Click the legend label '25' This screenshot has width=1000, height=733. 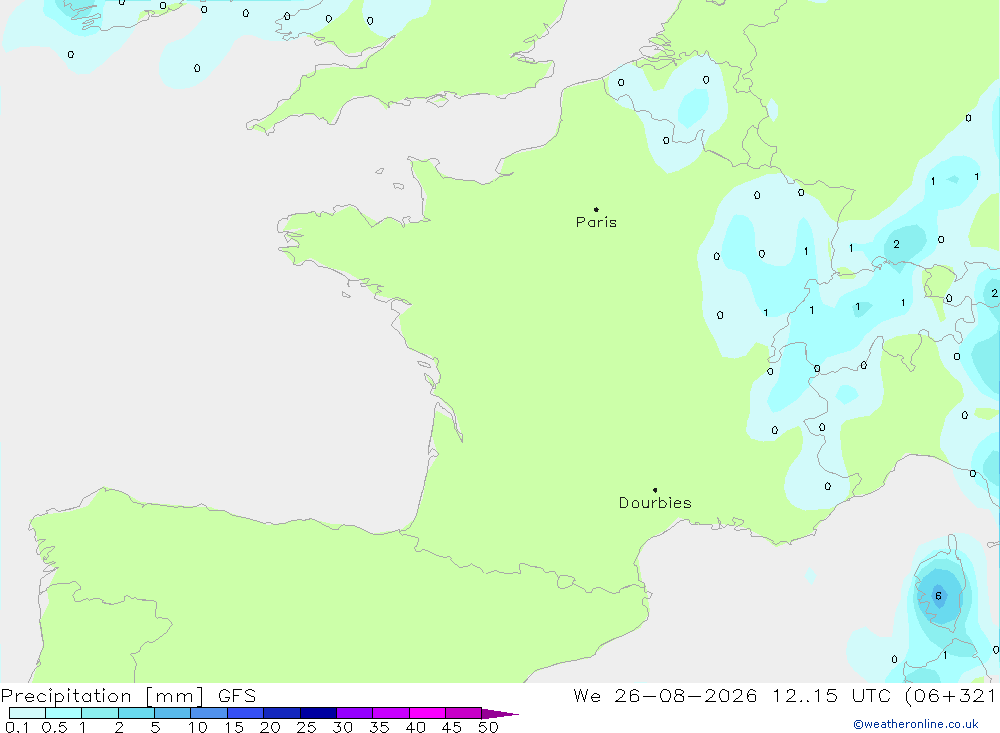306,727
